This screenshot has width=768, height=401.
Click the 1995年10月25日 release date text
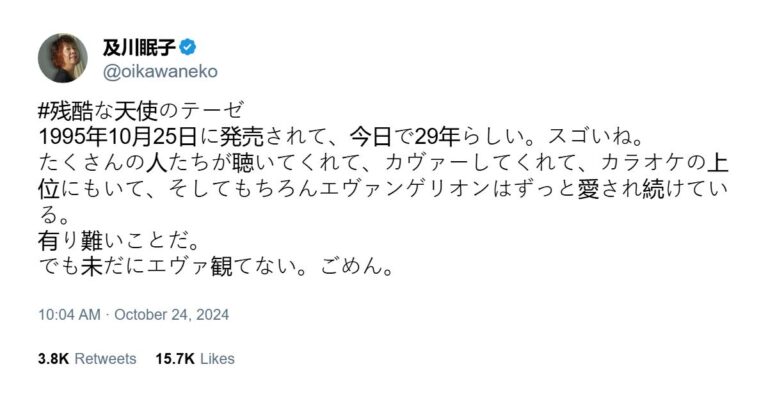[118, 138]
